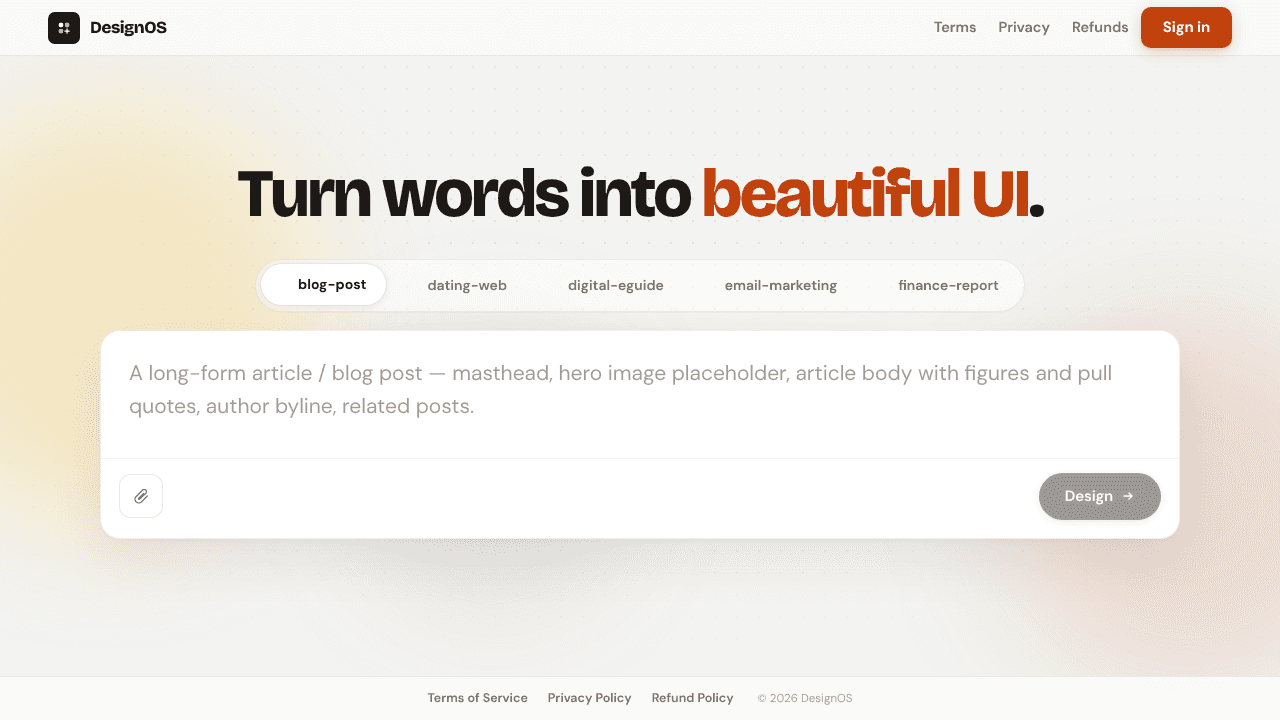
Task: Select the blog-post tab
Action: 324,285
